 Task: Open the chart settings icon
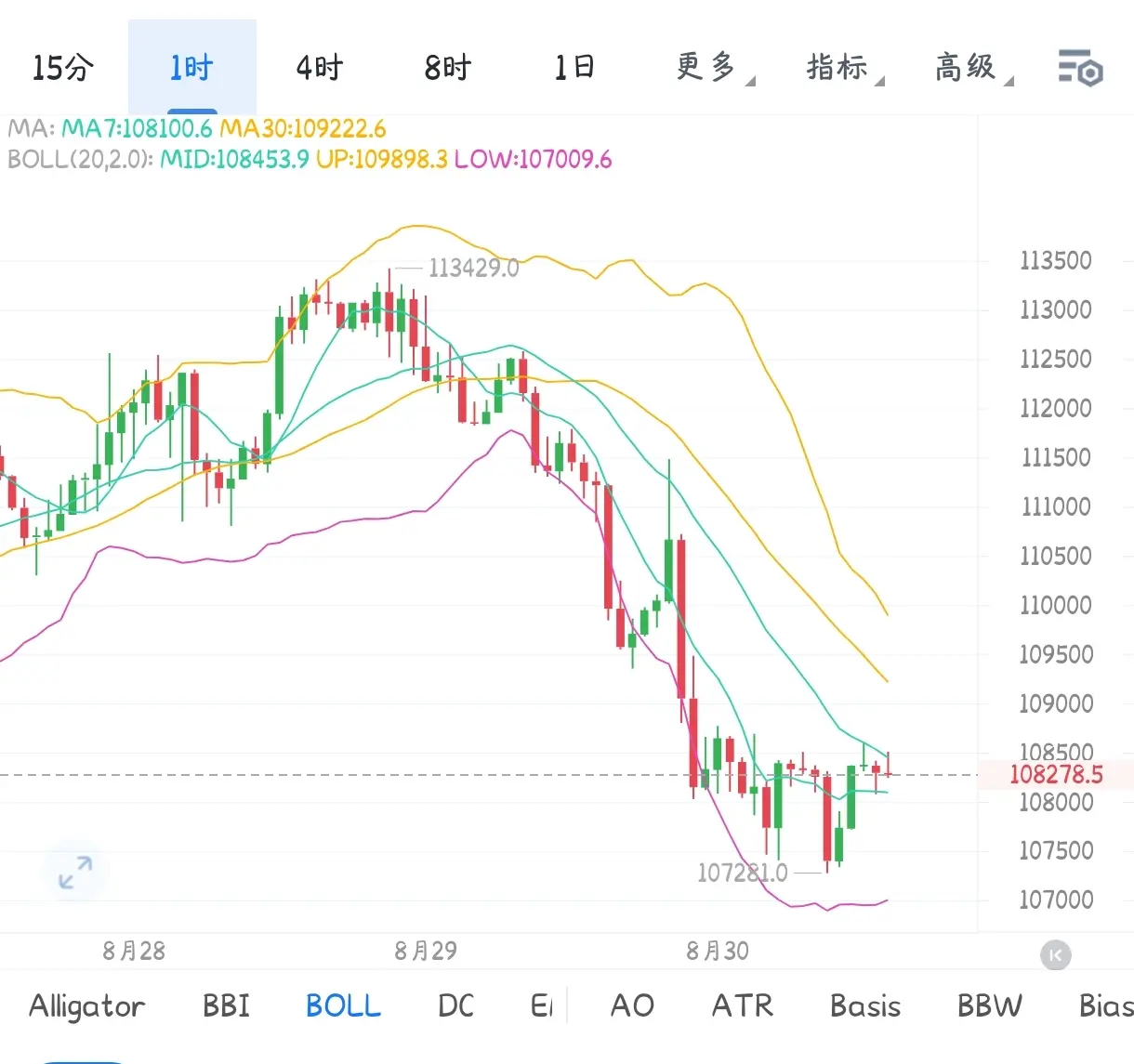pyautogui.click(x=1080, y=68)
